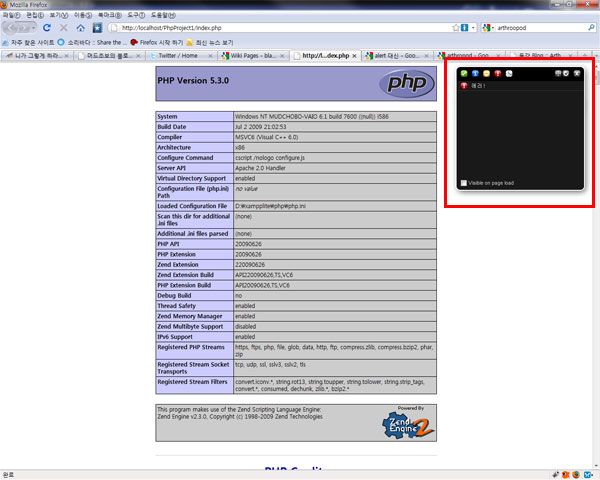Toggle the blue info filter in Blackbird console

(475, 73)
